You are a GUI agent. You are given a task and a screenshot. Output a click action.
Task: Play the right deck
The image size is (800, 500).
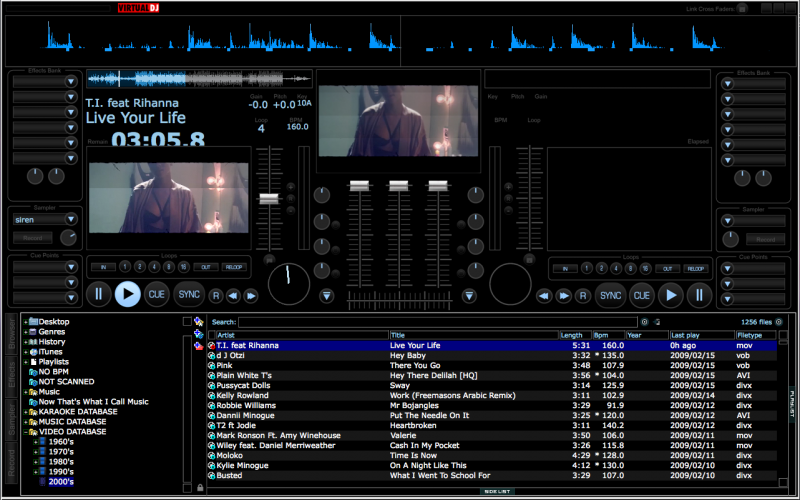670,295
